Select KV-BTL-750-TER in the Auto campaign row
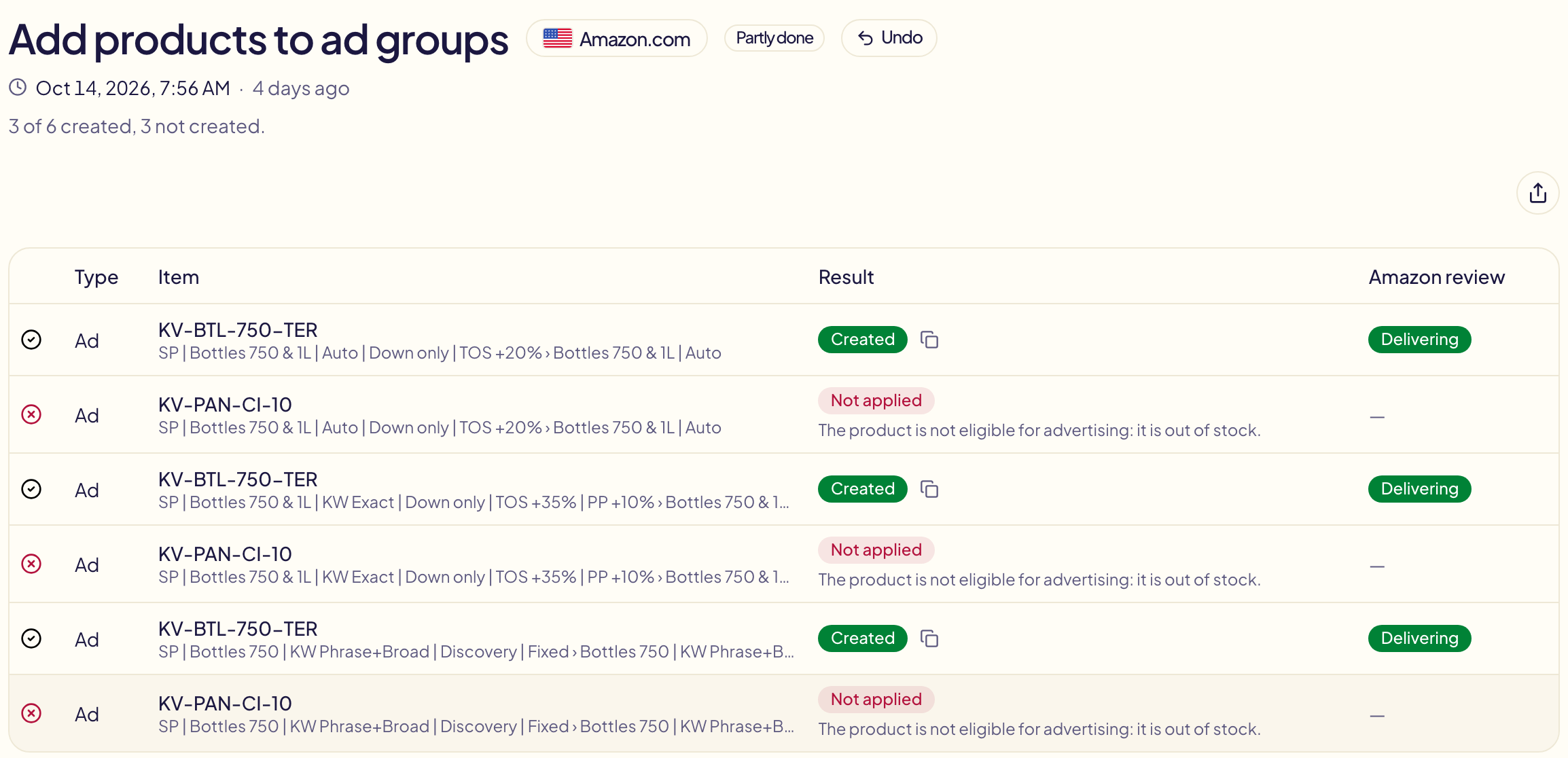This screenshot has height=758, width=1568. 238,330
